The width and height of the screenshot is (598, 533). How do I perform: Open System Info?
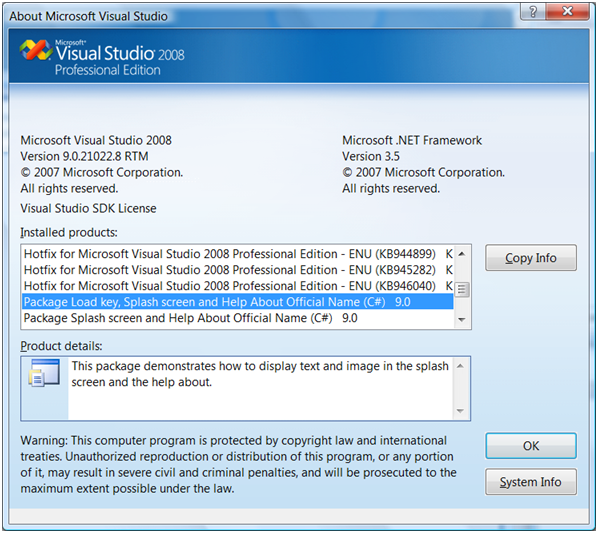tap(530, 482)
